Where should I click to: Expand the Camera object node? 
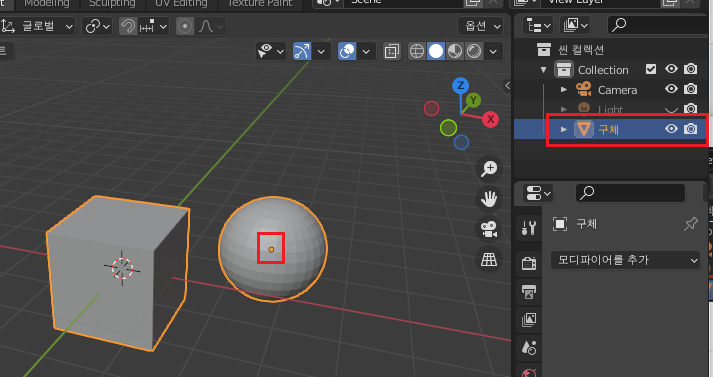tap(564, 90)
